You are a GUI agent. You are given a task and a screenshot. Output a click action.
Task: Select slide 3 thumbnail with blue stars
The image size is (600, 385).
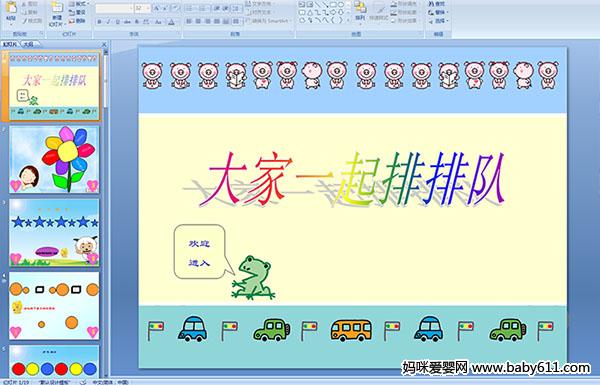click(54, 233)
